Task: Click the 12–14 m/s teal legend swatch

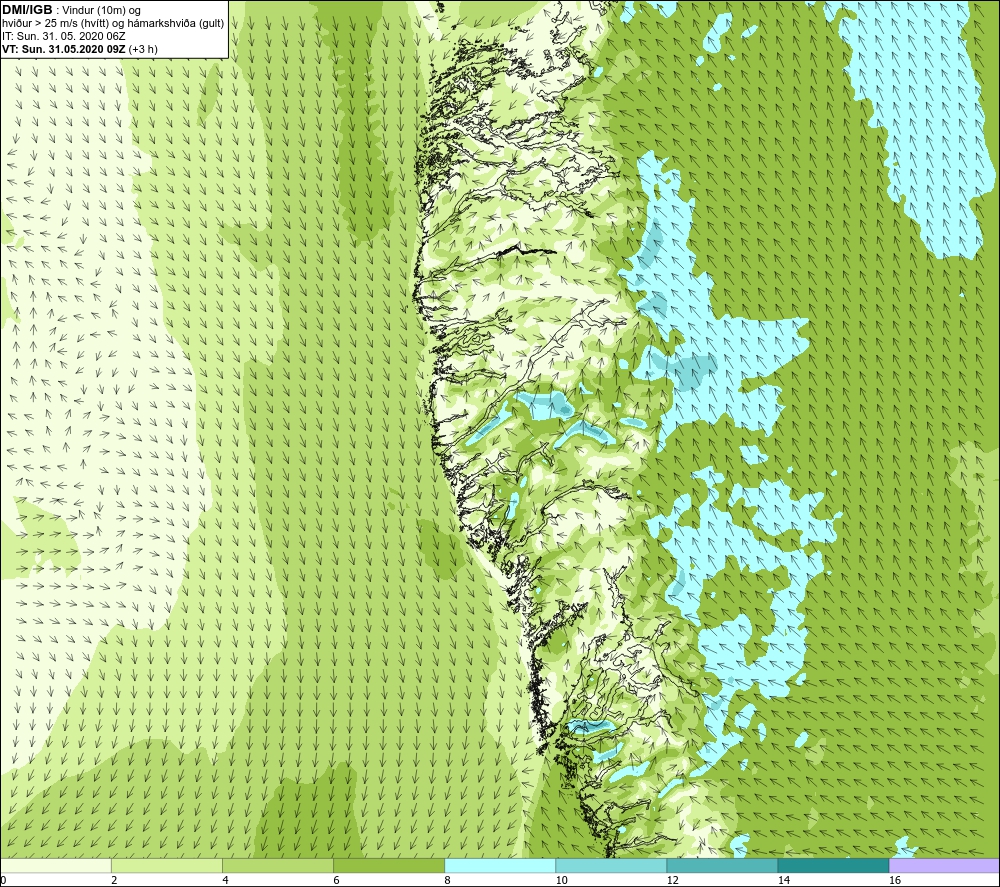Action: 722,865
